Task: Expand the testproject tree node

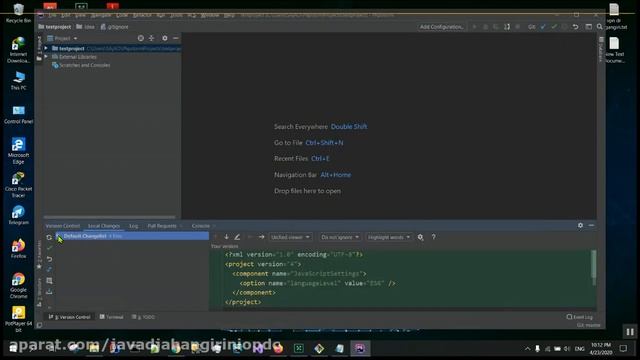Action: 46,49
